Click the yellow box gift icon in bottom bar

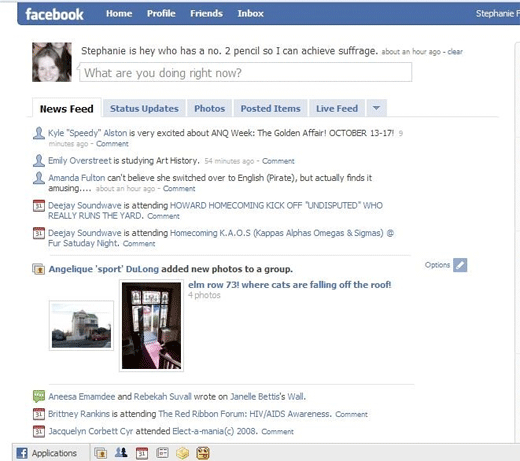tap(182, 453)
